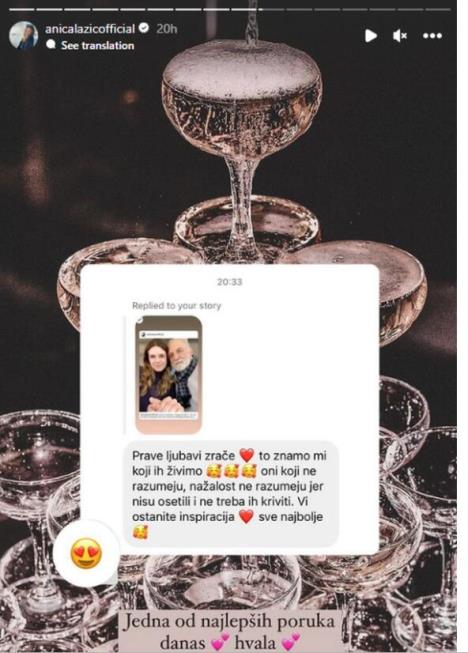
Task: Click the 20:33 message timestamp
Action: (x=229, y=282)
